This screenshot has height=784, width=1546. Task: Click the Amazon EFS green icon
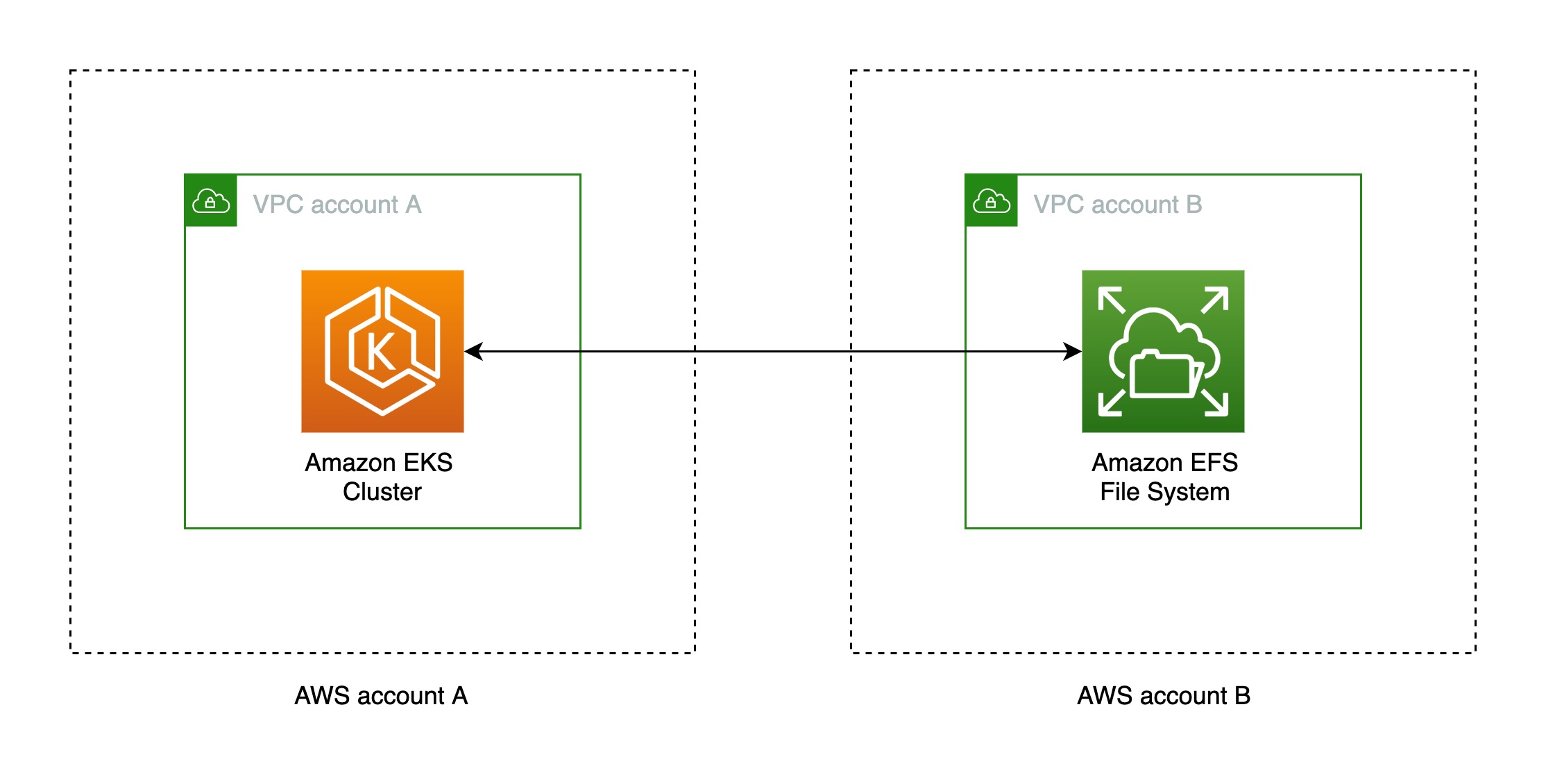(1163, 351)
